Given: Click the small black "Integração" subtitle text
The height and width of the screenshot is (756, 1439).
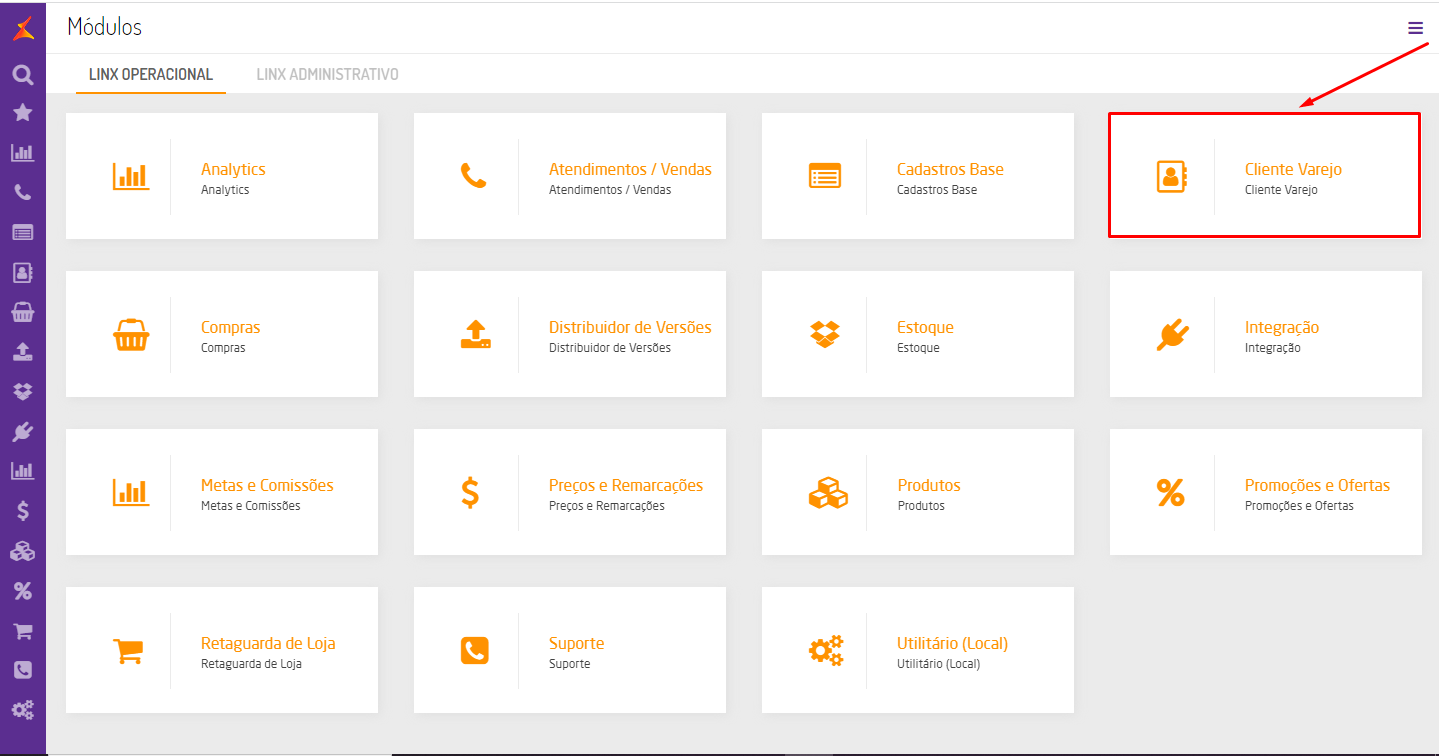Looking at the screenshot, I should coord(1273,348).
